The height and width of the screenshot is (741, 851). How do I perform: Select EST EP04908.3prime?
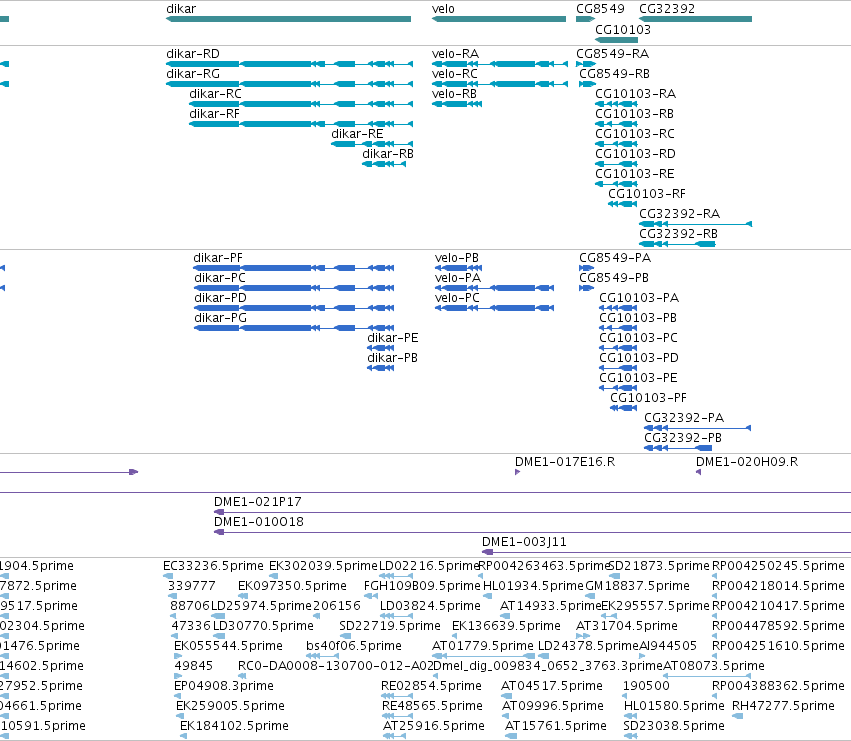224,686
